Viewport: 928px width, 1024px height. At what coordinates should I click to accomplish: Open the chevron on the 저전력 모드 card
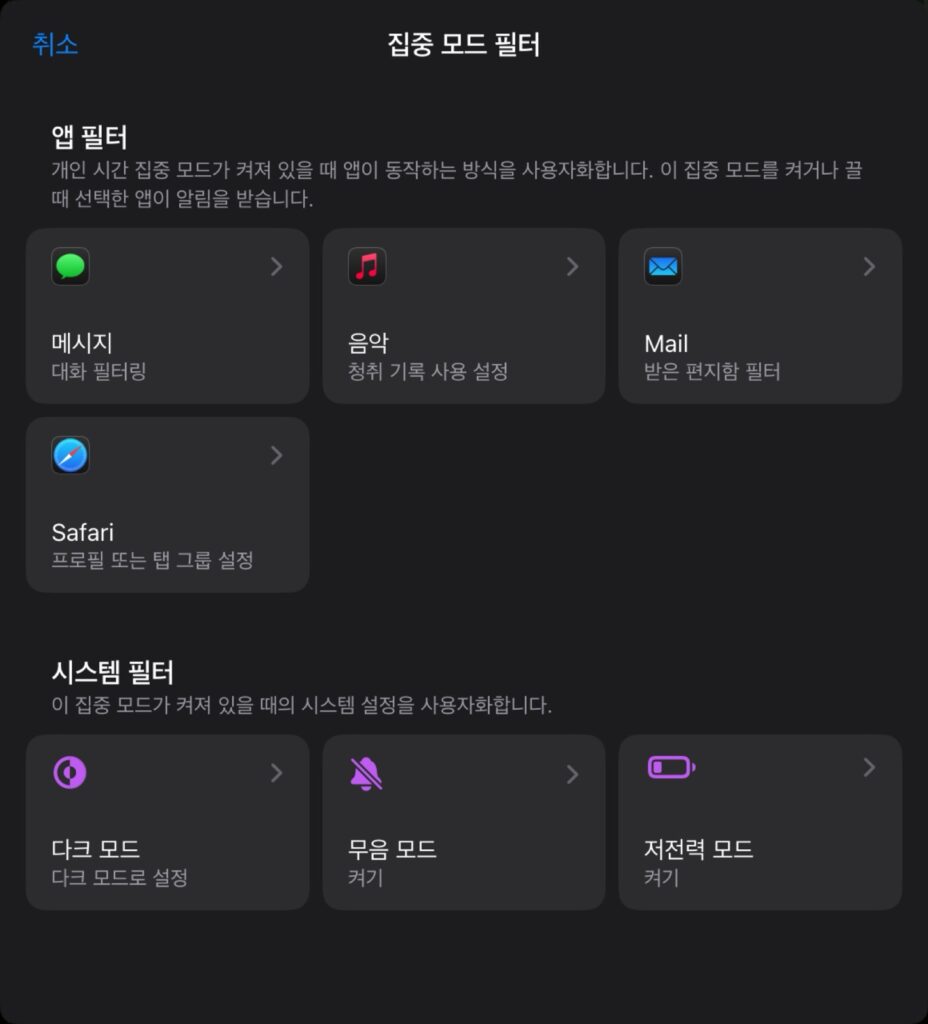point(869,768)
